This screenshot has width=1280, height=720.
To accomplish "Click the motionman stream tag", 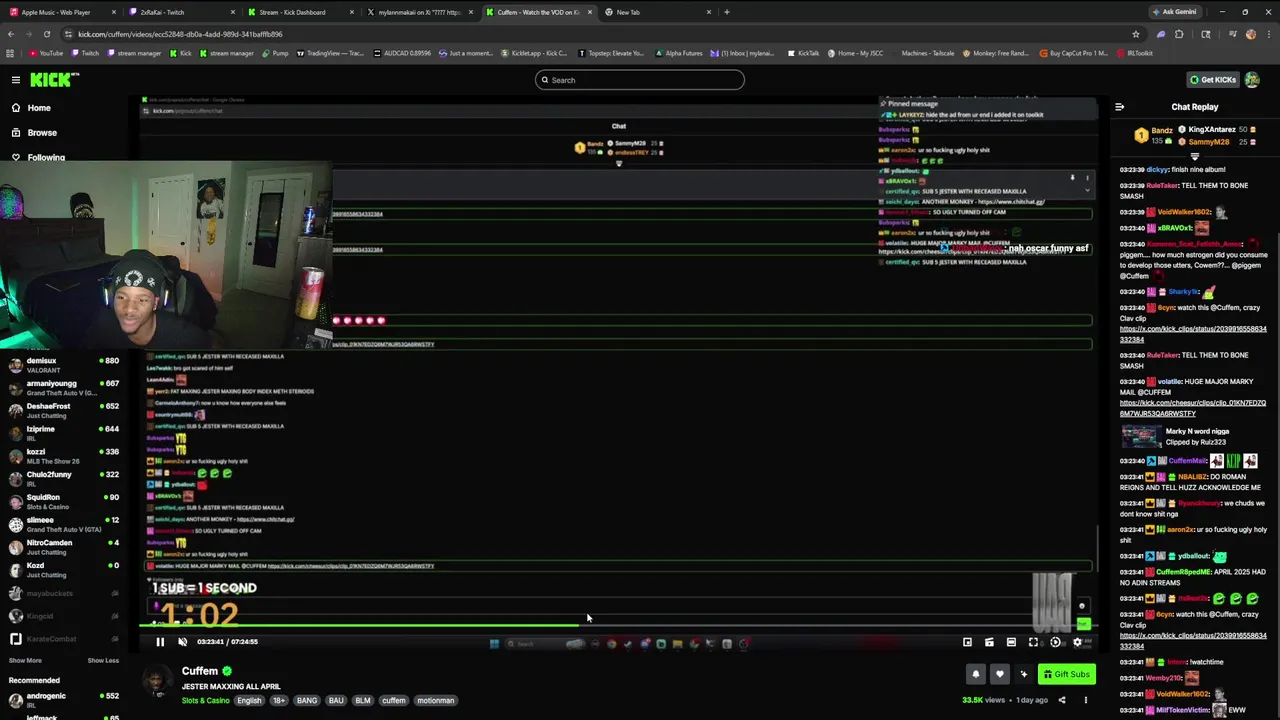I will tap(435, 701).
